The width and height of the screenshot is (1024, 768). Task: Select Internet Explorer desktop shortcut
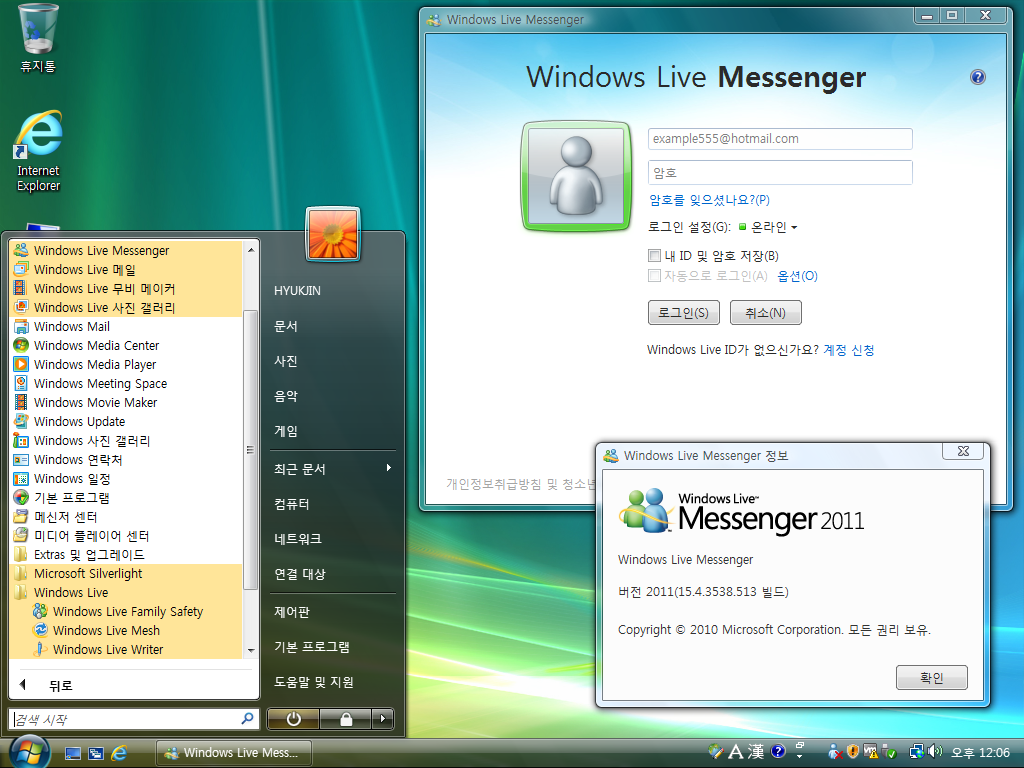coord(38,152)
